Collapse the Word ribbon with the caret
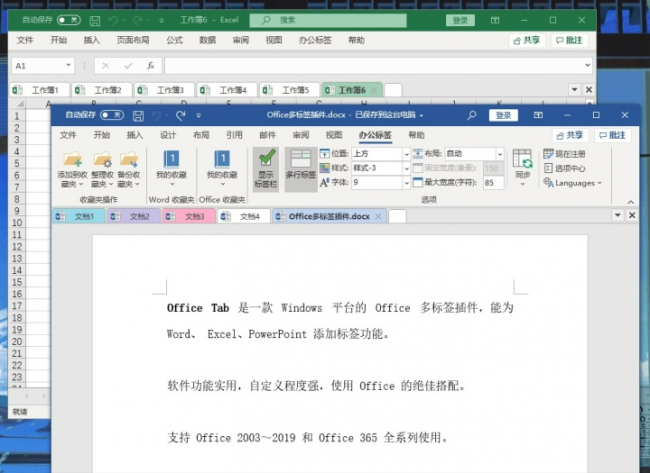This screenshot has height=473, width=650. [631, 202]
